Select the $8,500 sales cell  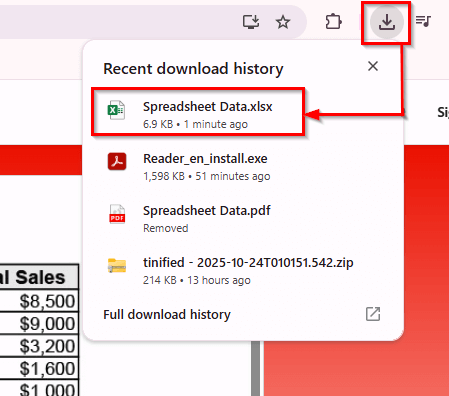[39, 301]
